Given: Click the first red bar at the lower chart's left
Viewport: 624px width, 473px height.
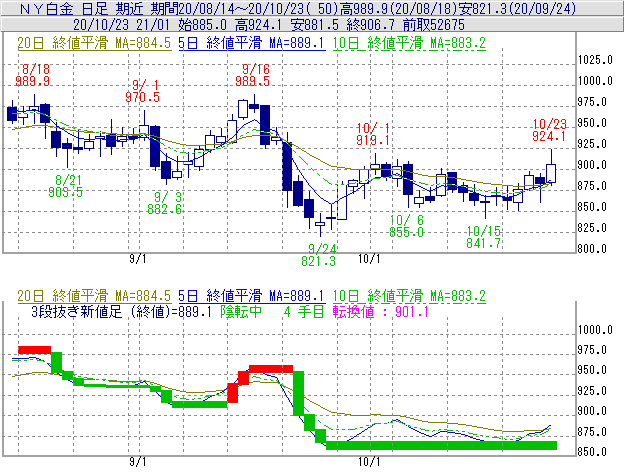Looking at the screenshot, I should [x=35, y=350].
